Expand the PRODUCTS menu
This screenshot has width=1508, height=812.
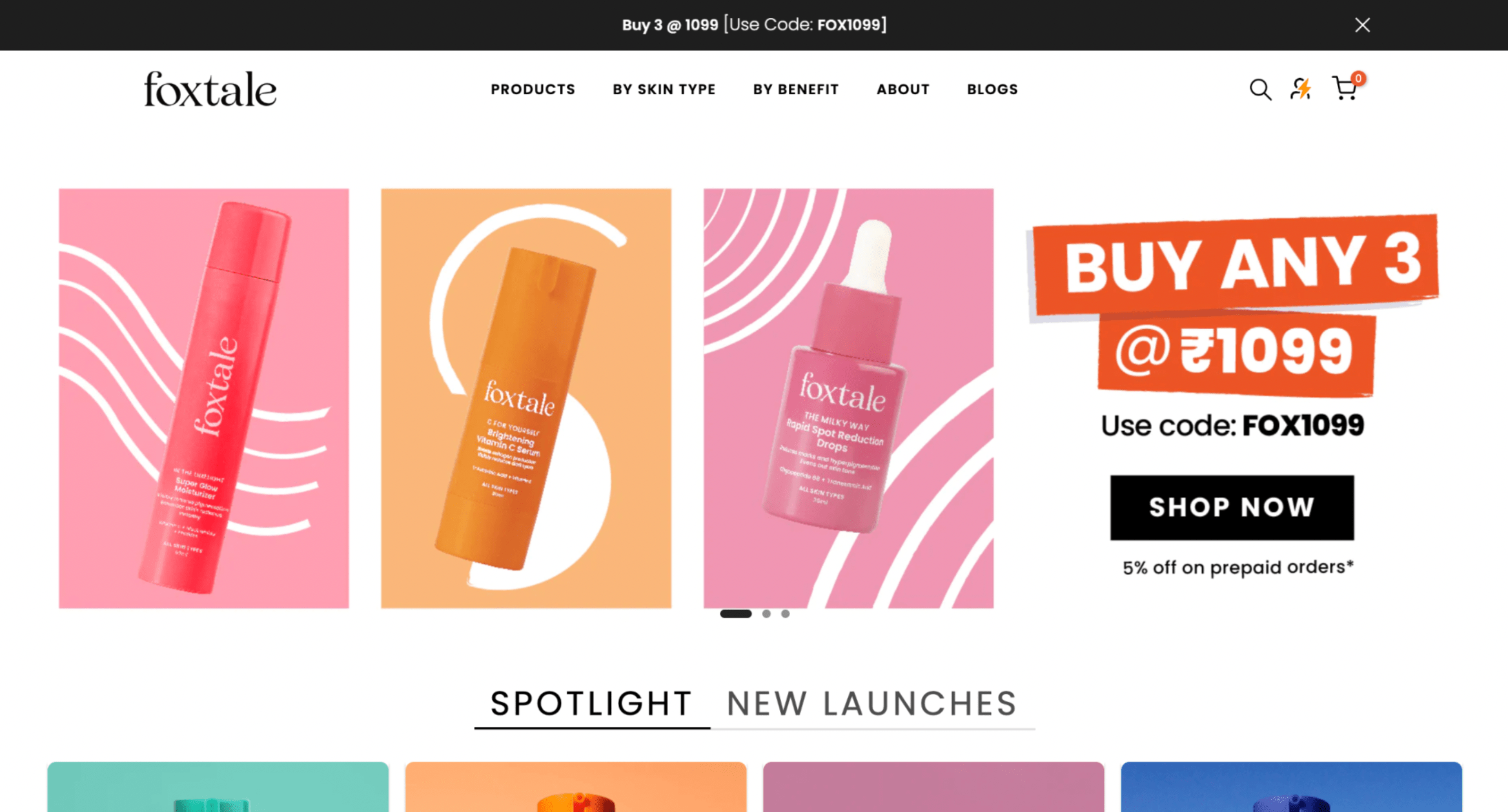click(533, 89)
